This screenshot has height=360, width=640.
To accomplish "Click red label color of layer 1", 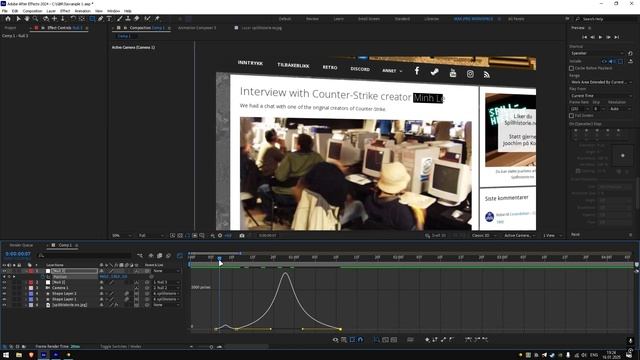I will (31, 271).
